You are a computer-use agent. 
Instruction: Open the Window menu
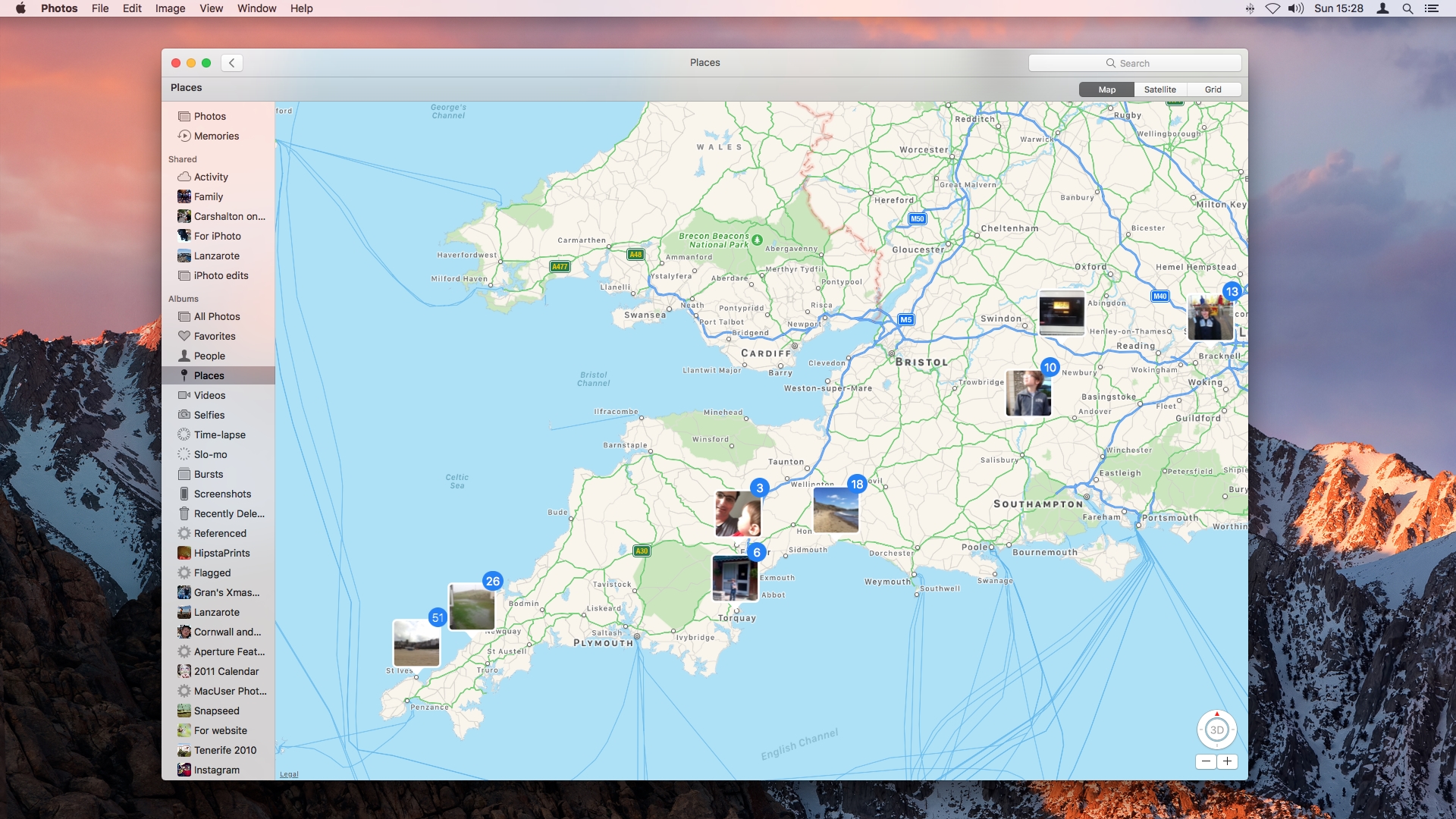click(x=256, y=8)
